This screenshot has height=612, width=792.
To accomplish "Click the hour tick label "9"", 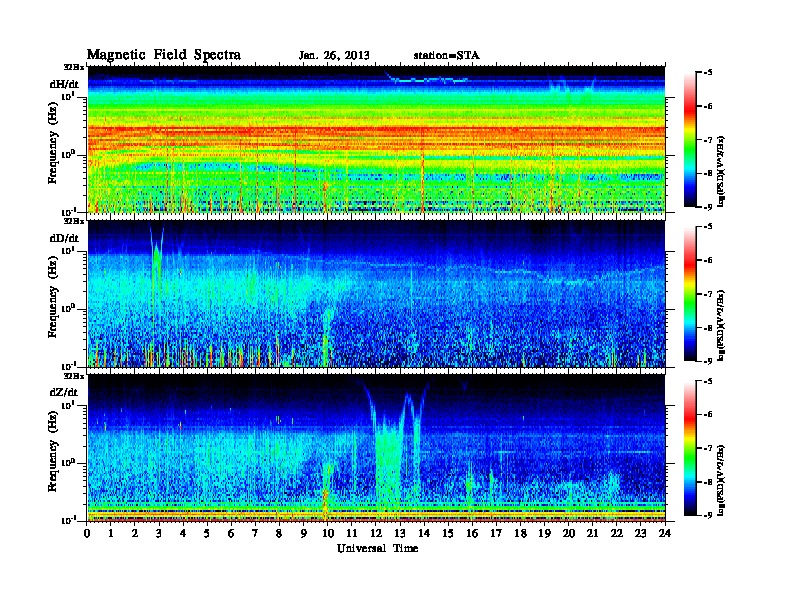I will [304, 534].
